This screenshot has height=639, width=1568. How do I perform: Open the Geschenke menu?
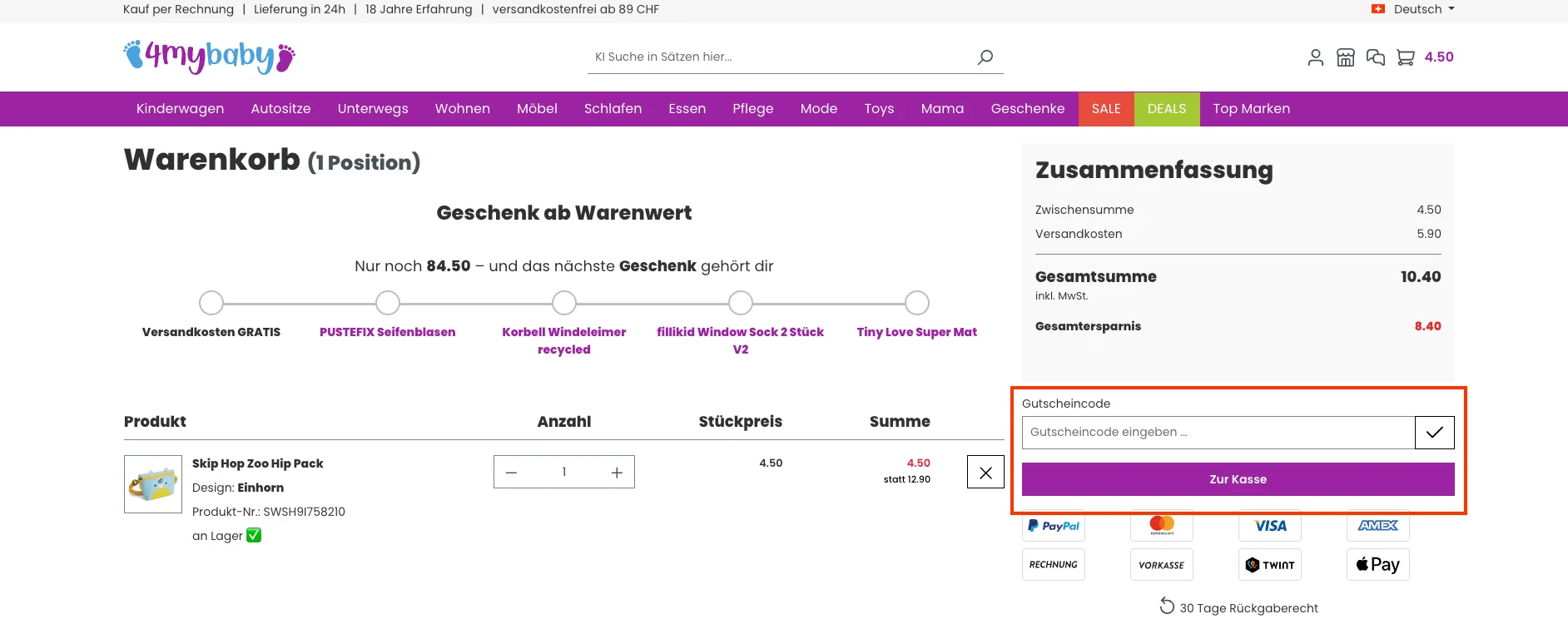click(x=1028, y=109)
